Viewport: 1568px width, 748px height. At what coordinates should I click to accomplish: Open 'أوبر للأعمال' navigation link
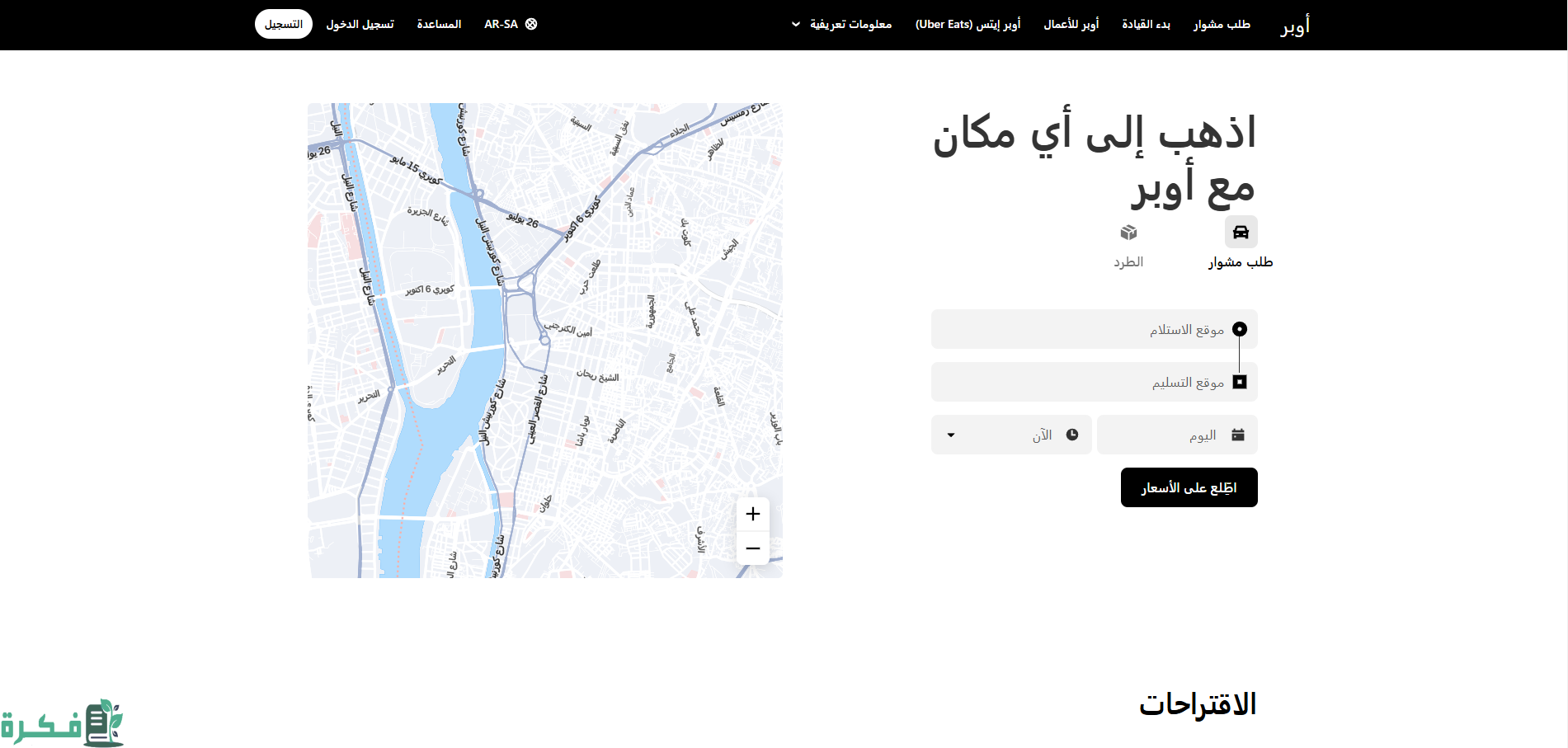coord(1071,25)
